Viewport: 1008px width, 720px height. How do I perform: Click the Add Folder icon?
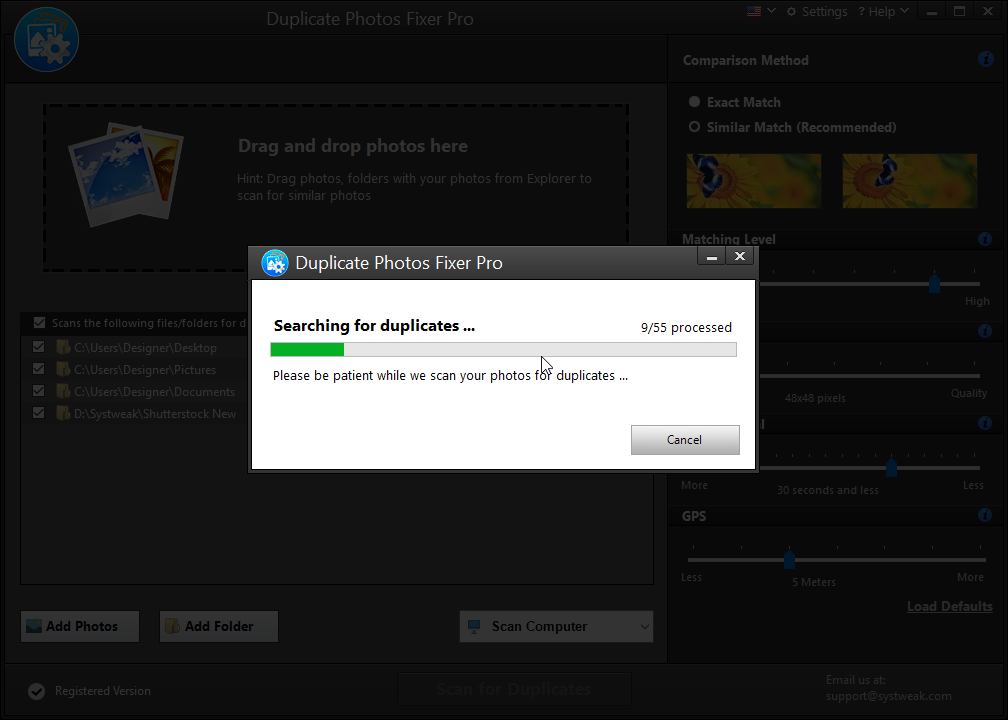coord(172,626)
